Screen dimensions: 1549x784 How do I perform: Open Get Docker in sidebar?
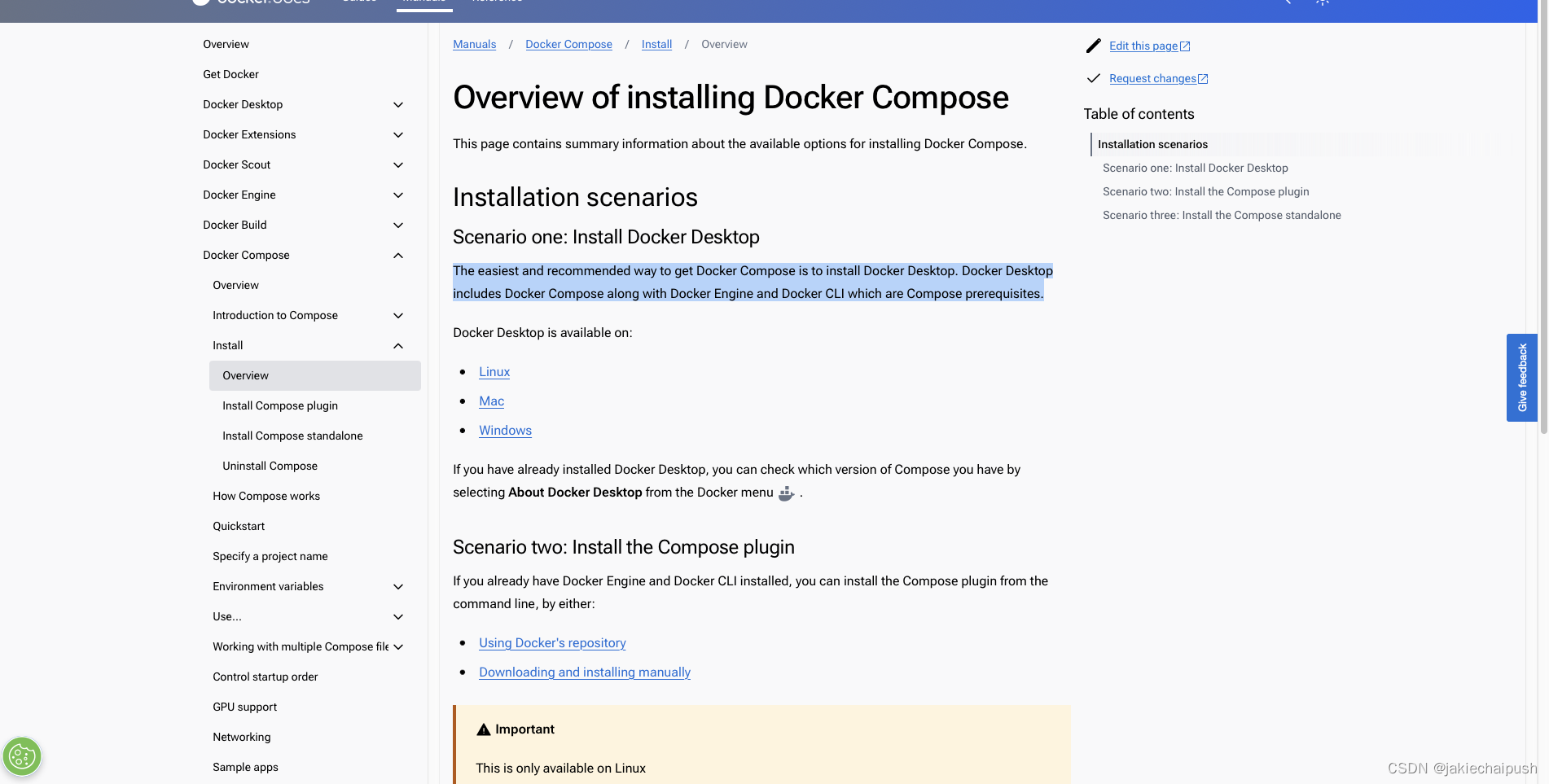[x=230, y=74]
